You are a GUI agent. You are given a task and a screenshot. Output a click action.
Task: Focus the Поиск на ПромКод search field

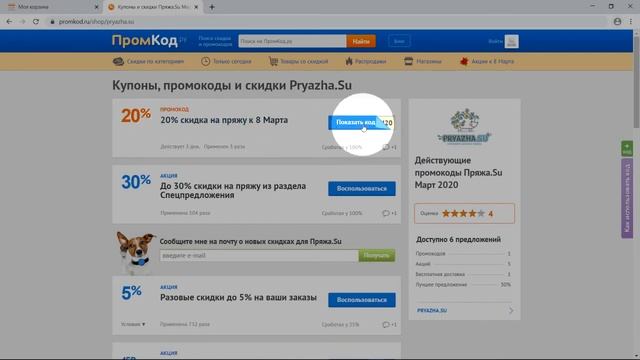coord(292,41)
